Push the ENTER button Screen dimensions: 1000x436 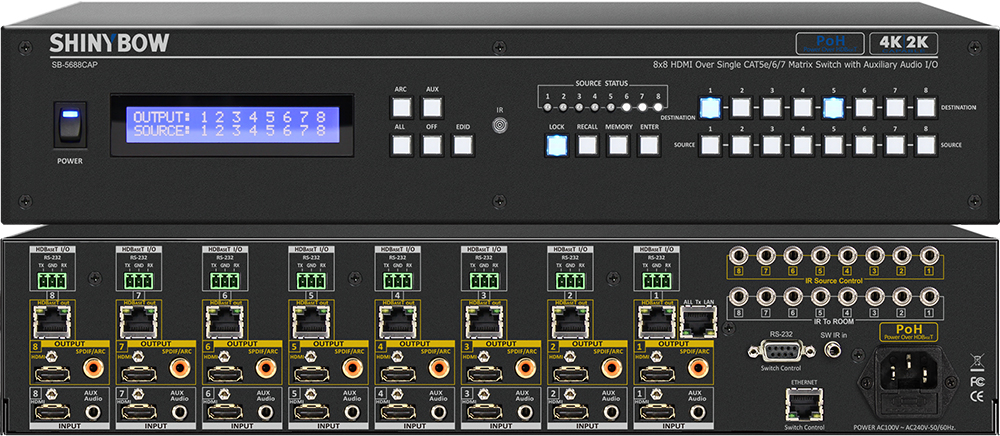click(x=649, y=145)
